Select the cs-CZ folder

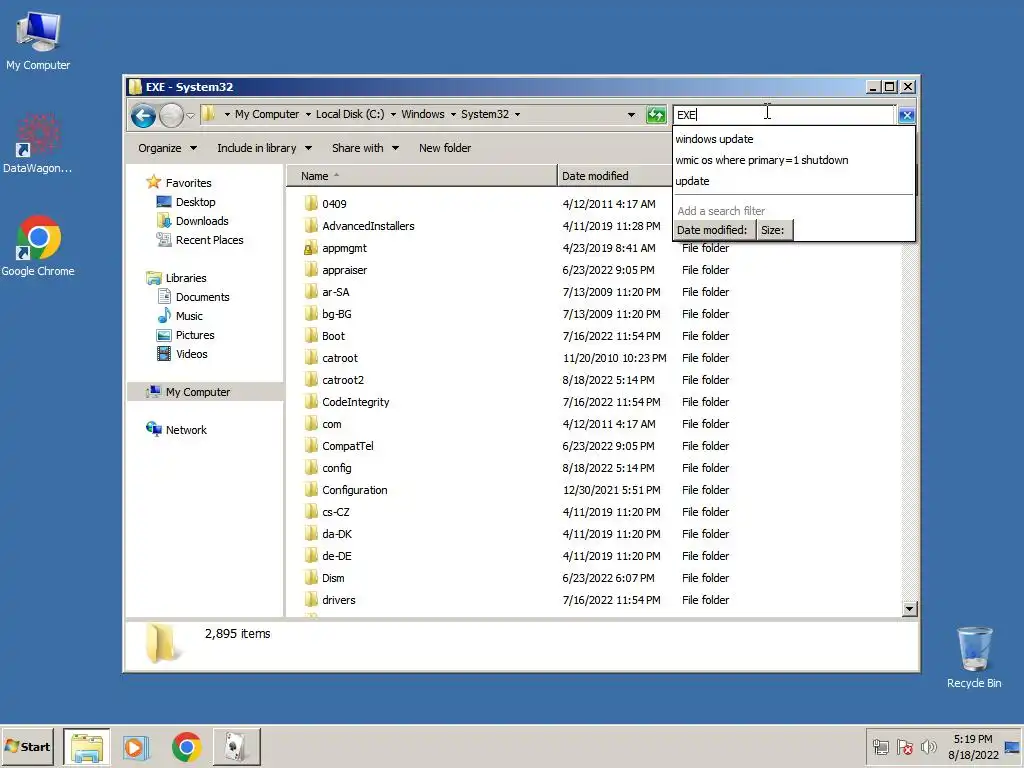point(336,512)
